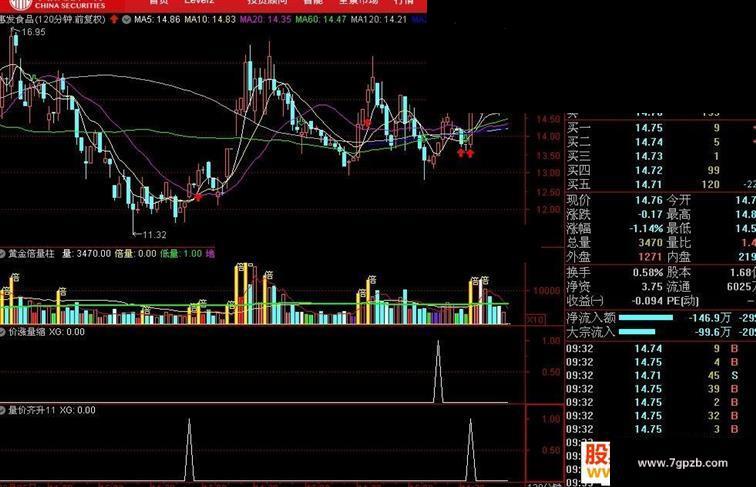This screenshot has height=487, width=756.
Task: Click the 收益(一) -0.094 earnings value
Action: coord(647,301)
